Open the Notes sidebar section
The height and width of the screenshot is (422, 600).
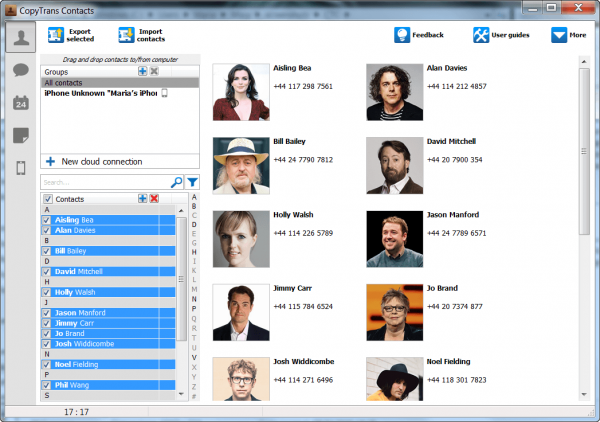point(21,135)
